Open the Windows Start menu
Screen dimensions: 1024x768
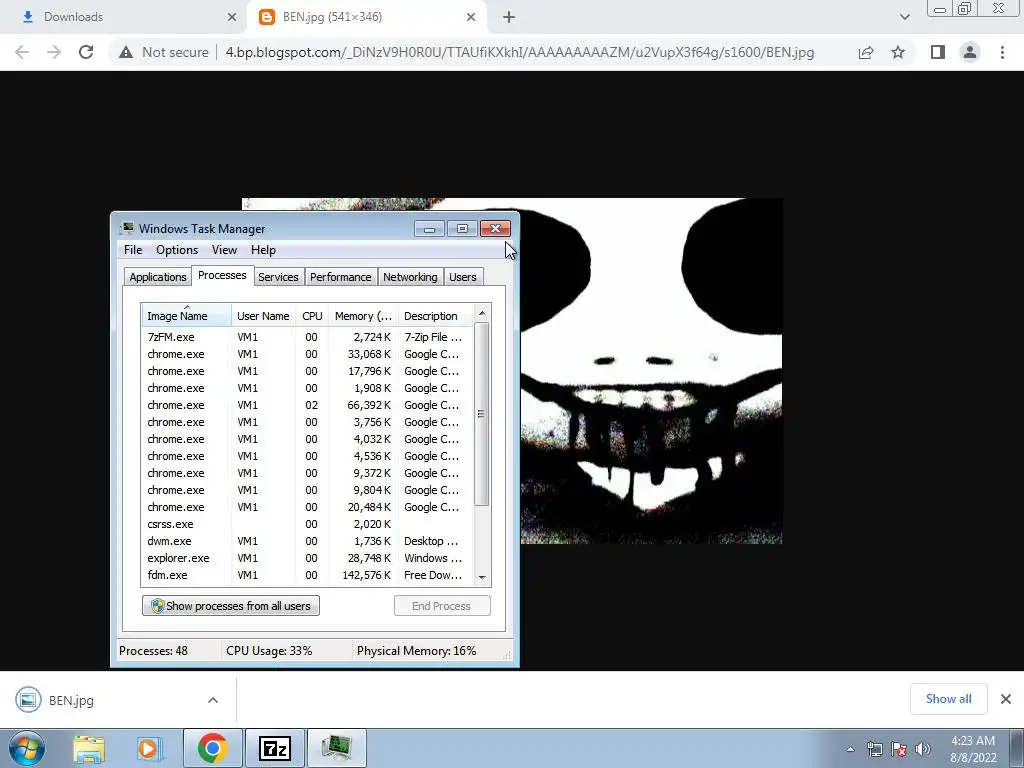27,748
